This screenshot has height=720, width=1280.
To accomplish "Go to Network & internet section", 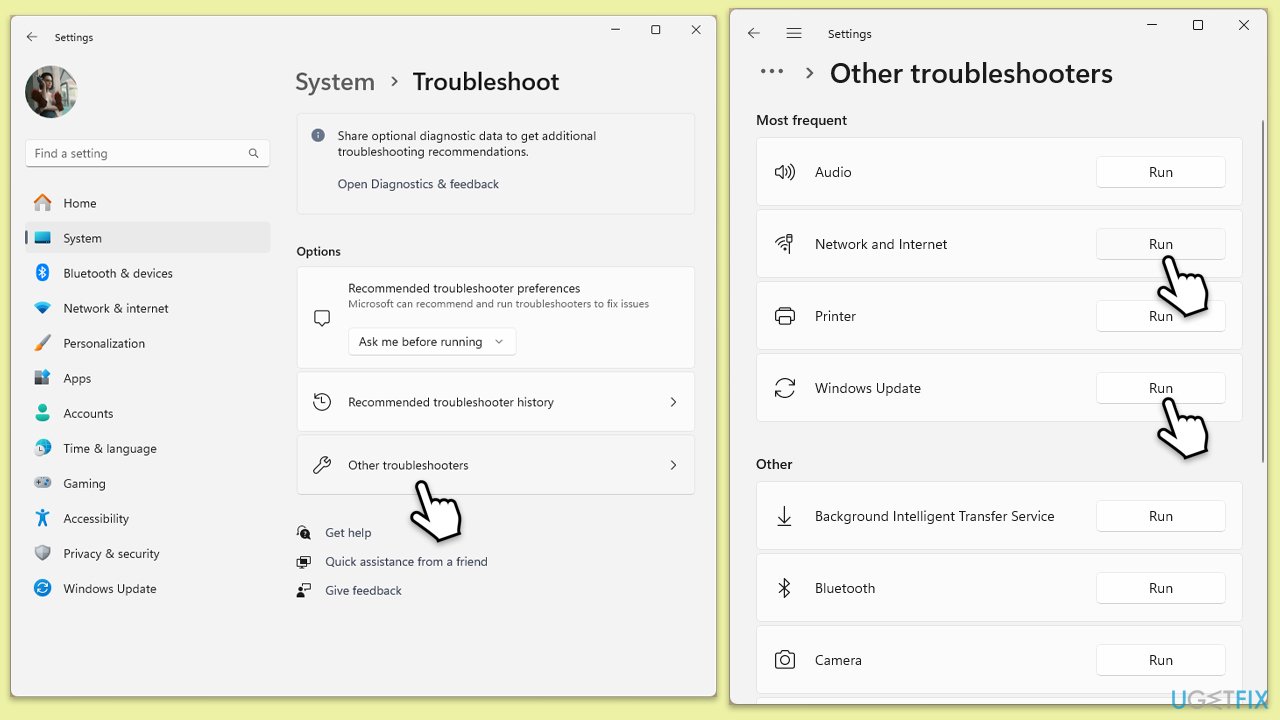I will 115,308.
